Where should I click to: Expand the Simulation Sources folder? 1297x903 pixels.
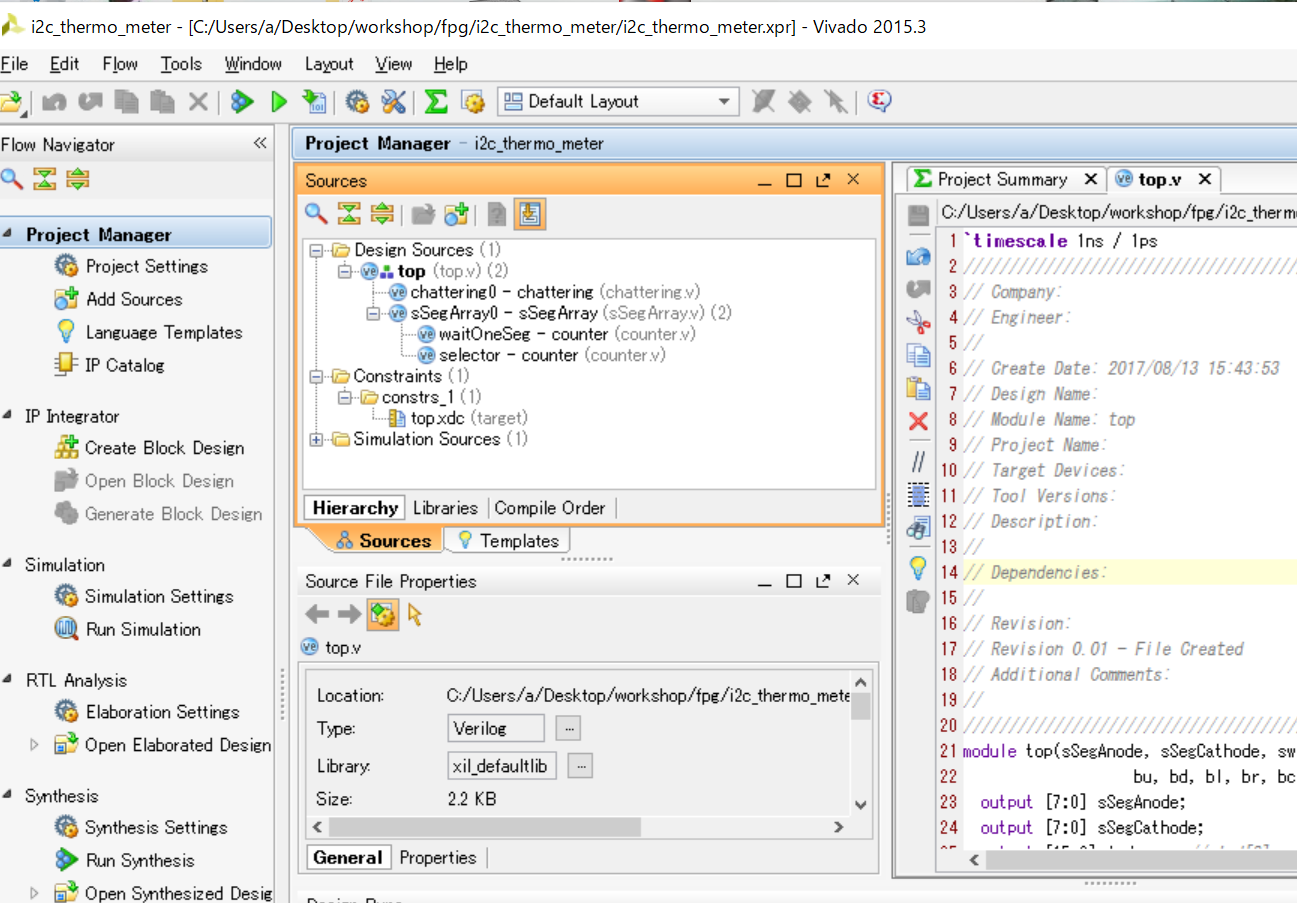[x=317, y=439]
